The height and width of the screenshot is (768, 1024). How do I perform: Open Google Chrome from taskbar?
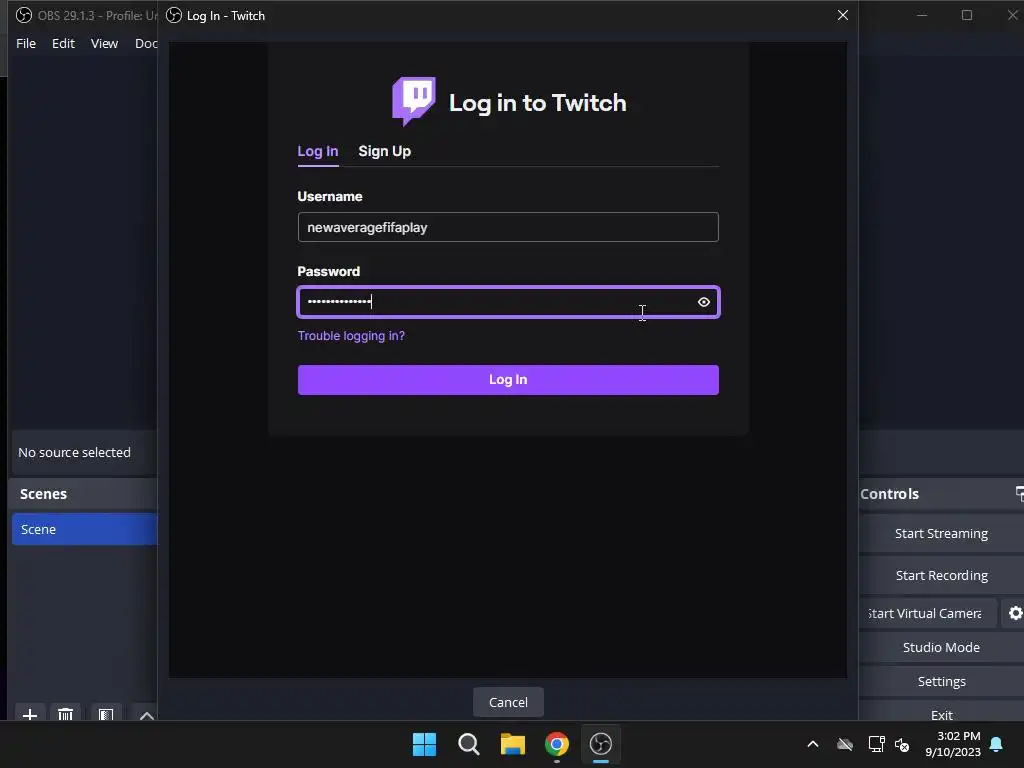pos(556,744)
